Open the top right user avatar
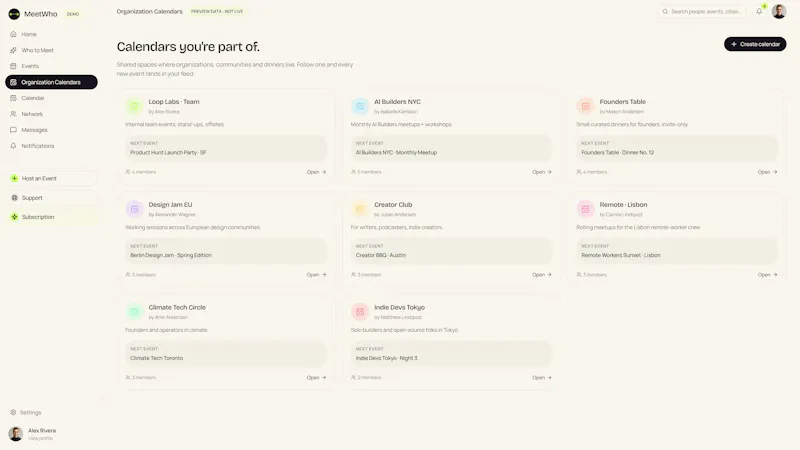The width and height of the screenshot is (800, 450). click(x=779, y=11)
